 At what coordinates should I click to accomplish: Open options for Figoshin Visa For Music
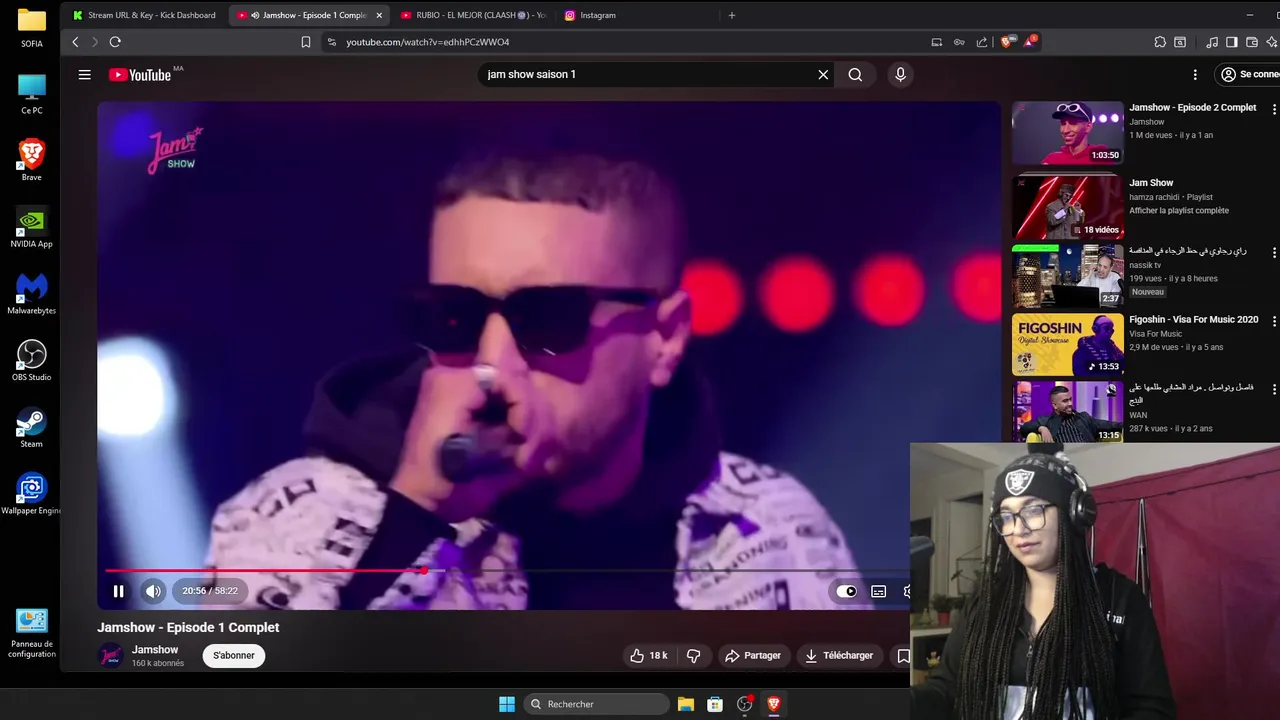click(x=1274, y=321)
